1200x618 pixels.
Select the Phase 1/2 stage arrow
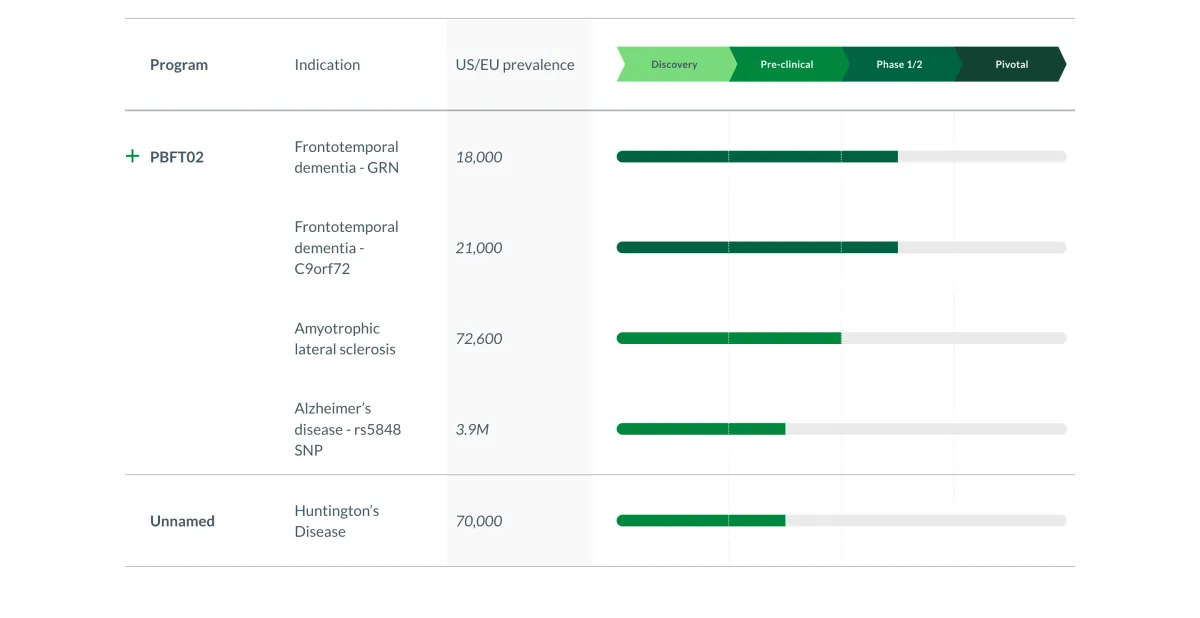(899, 64)
